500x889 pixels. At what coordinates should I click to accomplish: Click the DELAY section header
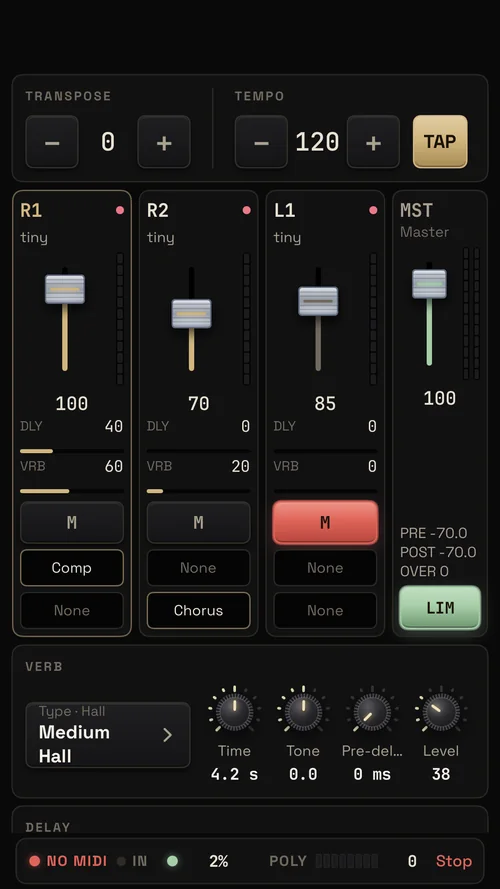pos(48,827)
